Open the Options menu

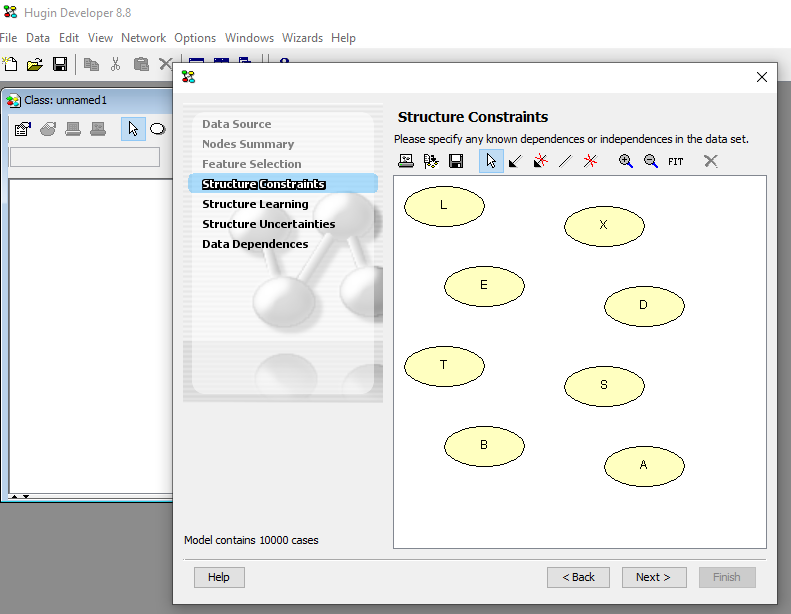195,38
